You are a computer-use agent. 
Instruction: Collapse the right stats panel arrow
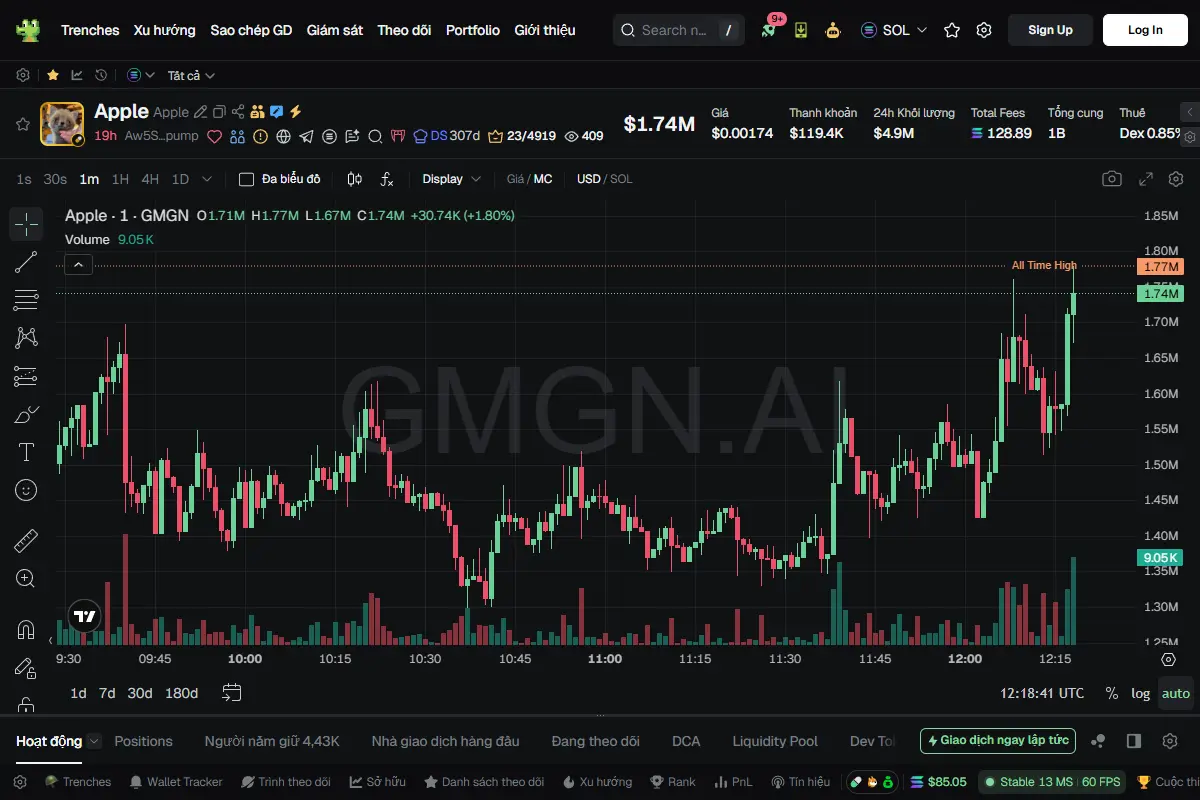pyautogui.click(x=1189, y=112)
